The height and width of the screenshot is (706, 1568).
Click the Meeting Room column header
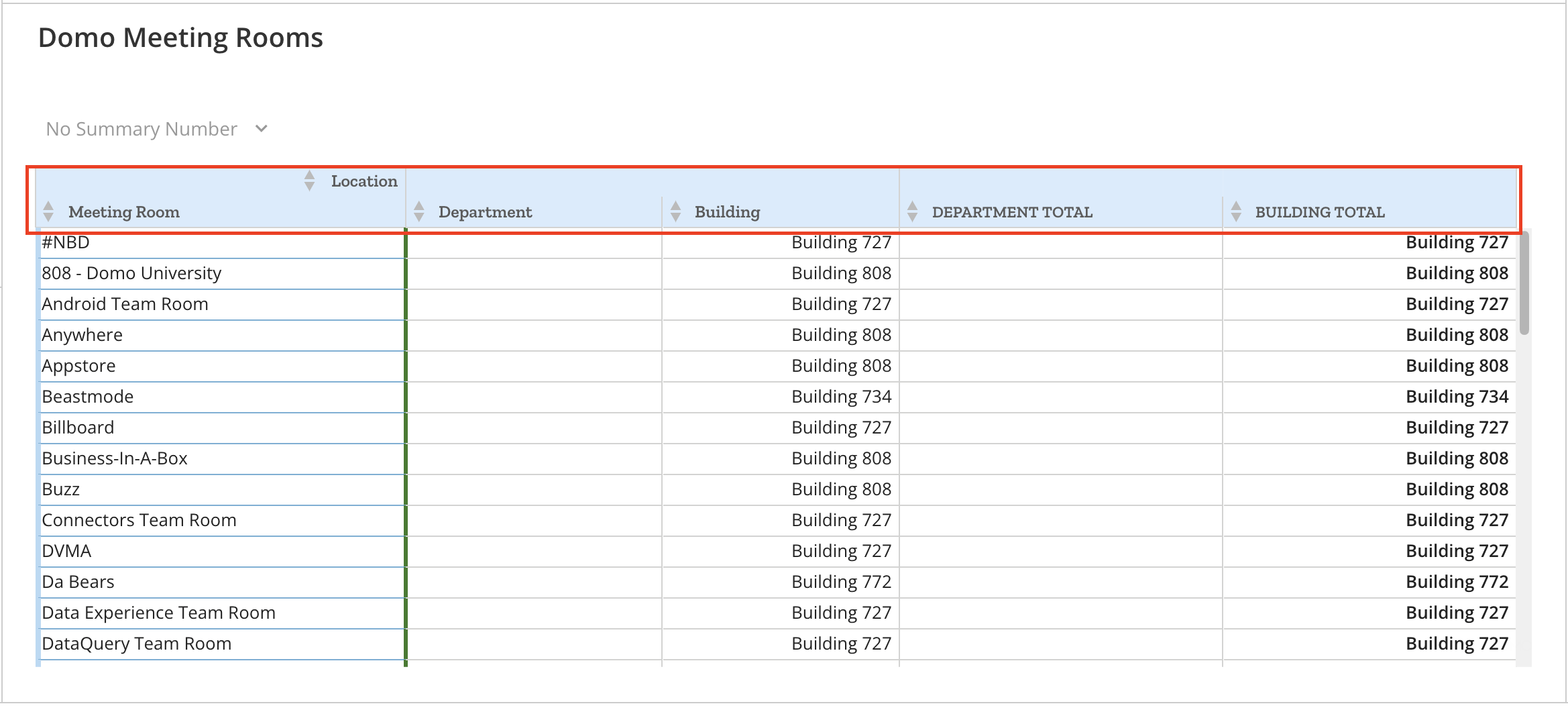click(124, 212)
